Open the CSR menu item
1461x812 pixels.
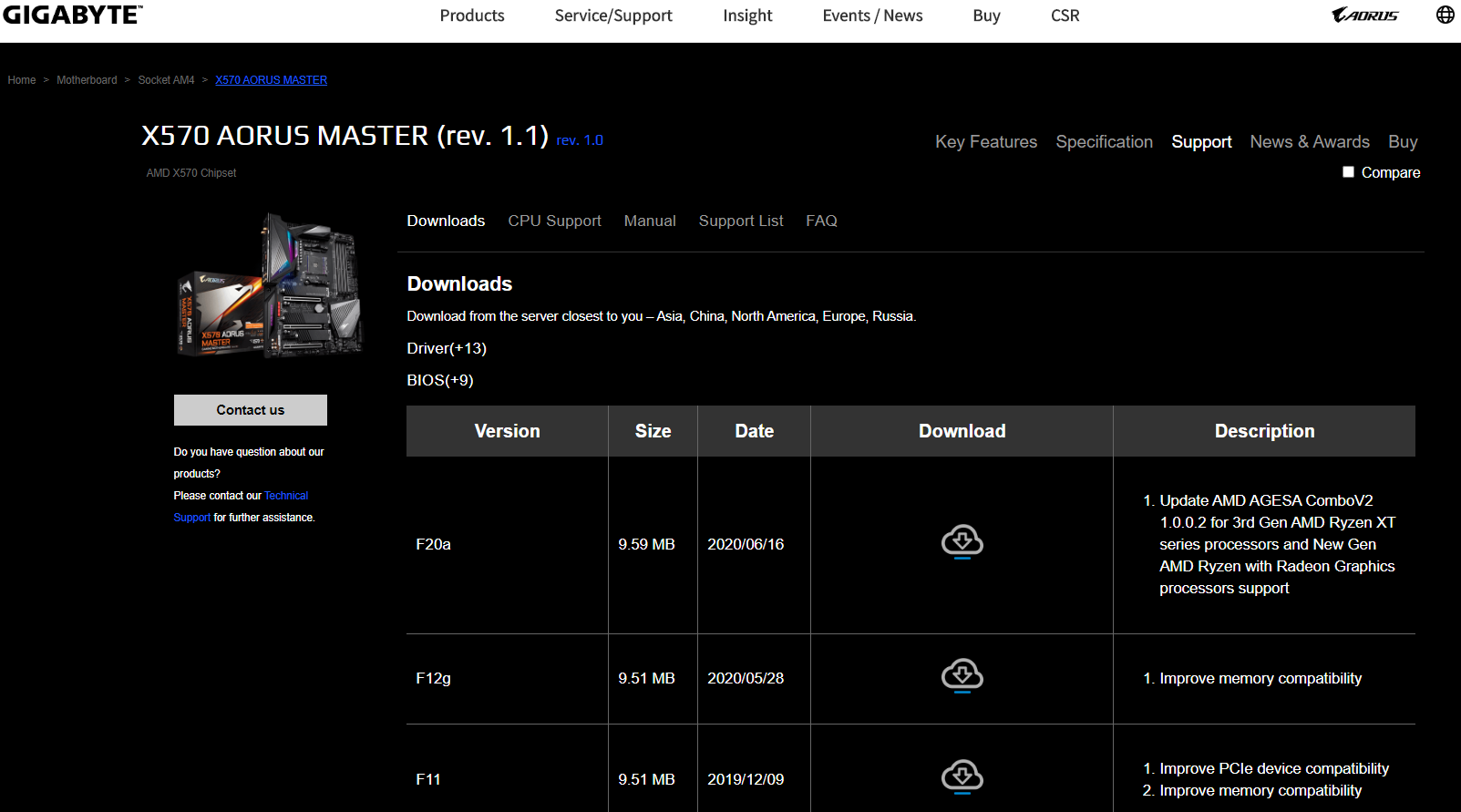coord(1065,15)
